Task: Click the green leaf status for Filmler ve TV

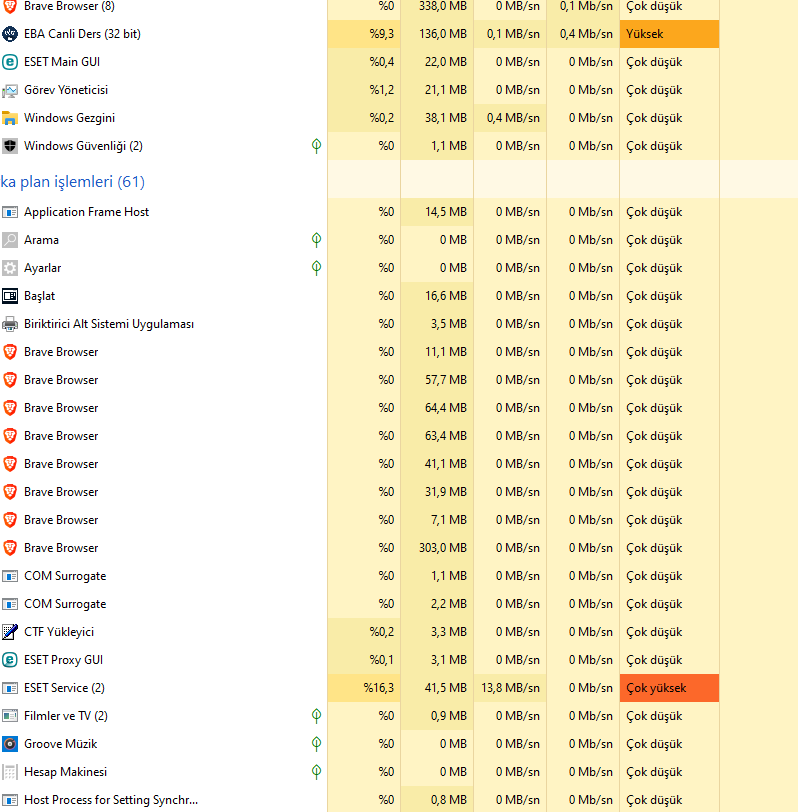Action: (316, 716)
